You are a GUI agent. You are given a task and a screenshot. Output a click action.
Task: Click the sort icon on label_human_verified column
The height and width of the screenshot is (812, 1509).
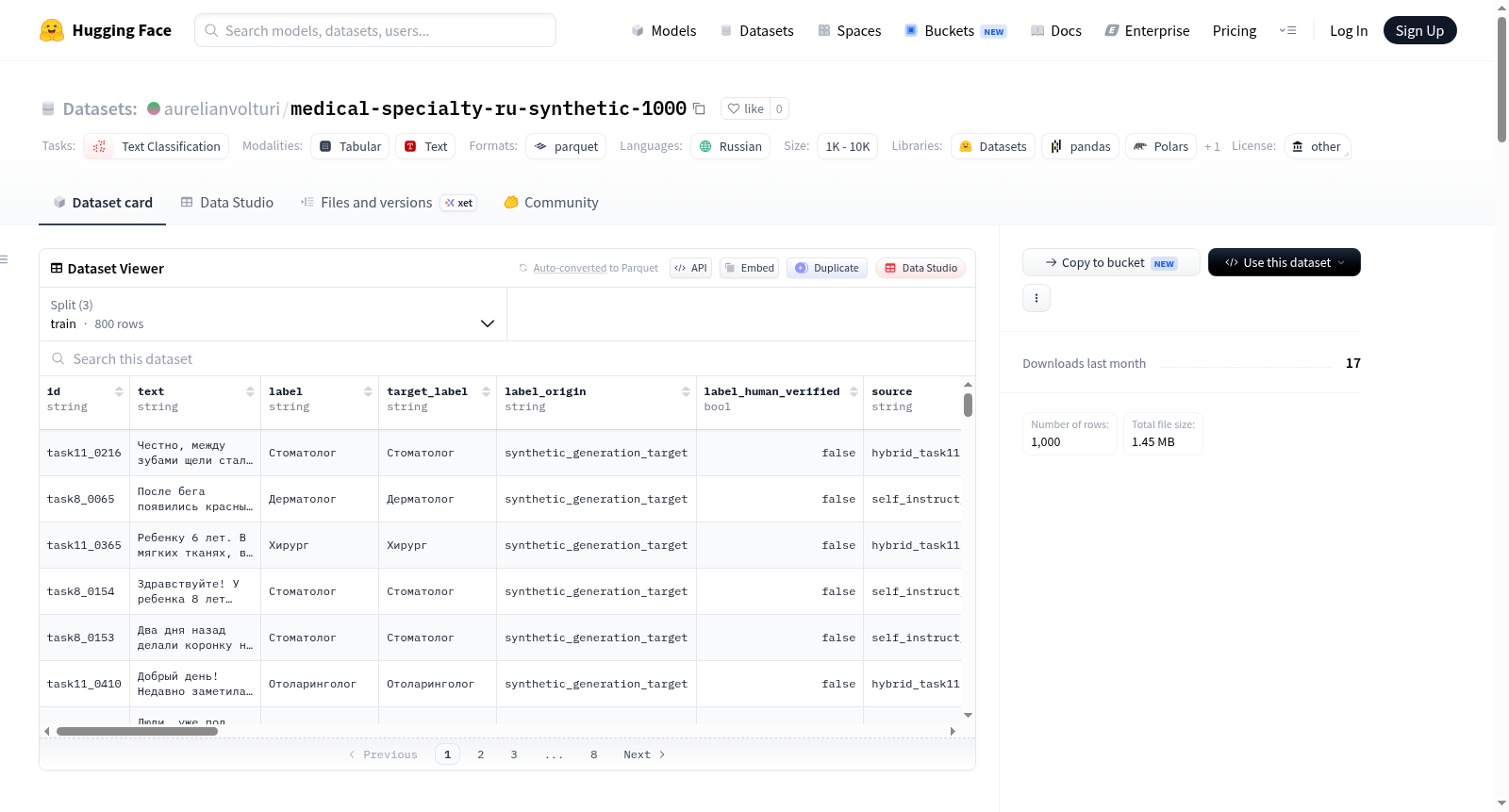(x=854, y=391)
